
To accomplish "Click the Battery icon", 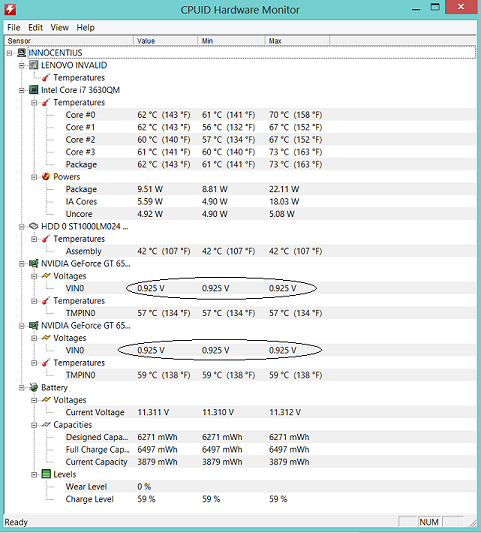I will (34, 388).
